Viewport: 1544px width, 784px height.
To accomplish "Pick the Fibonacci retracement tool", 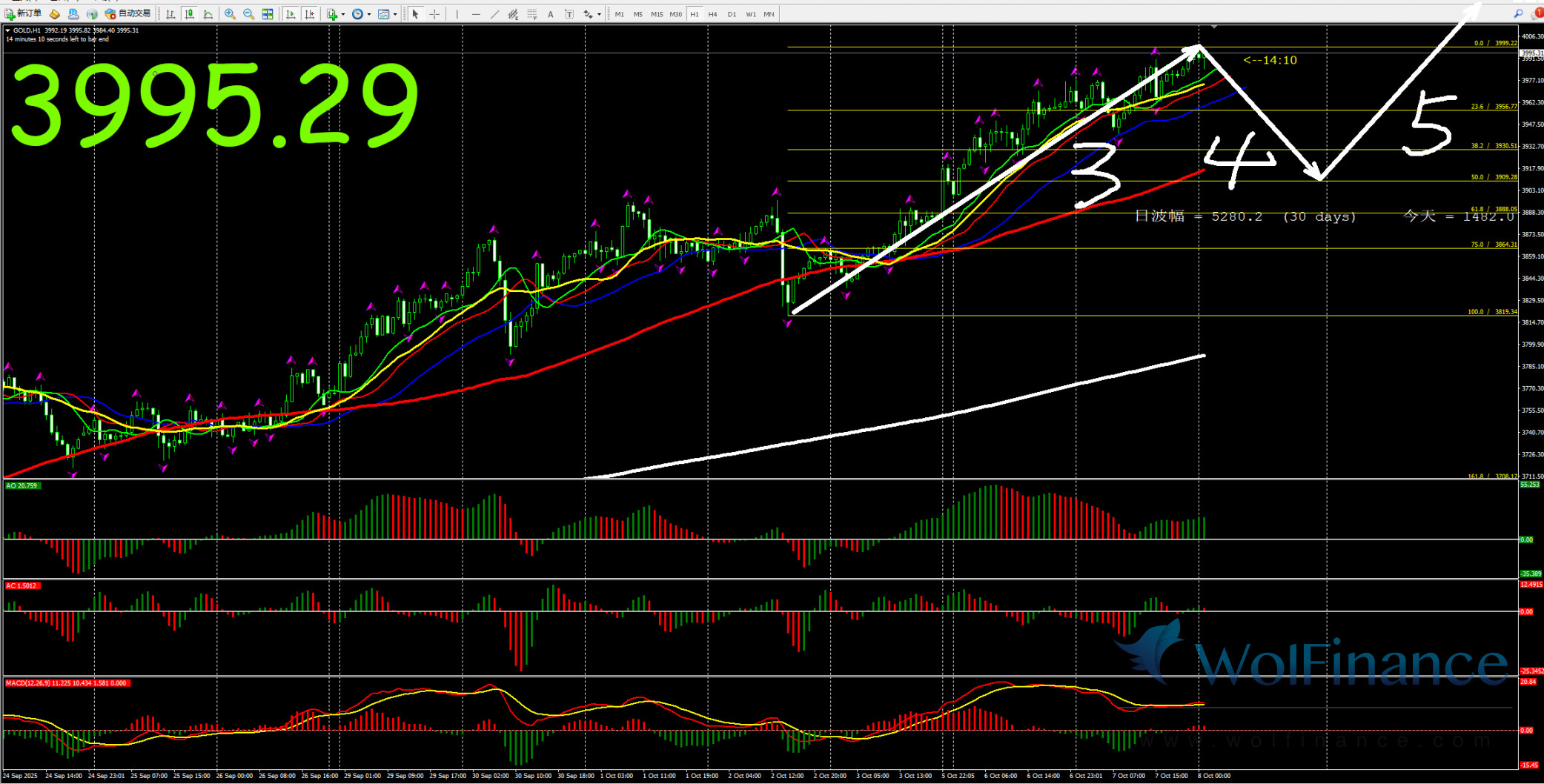I will [531, 14].
